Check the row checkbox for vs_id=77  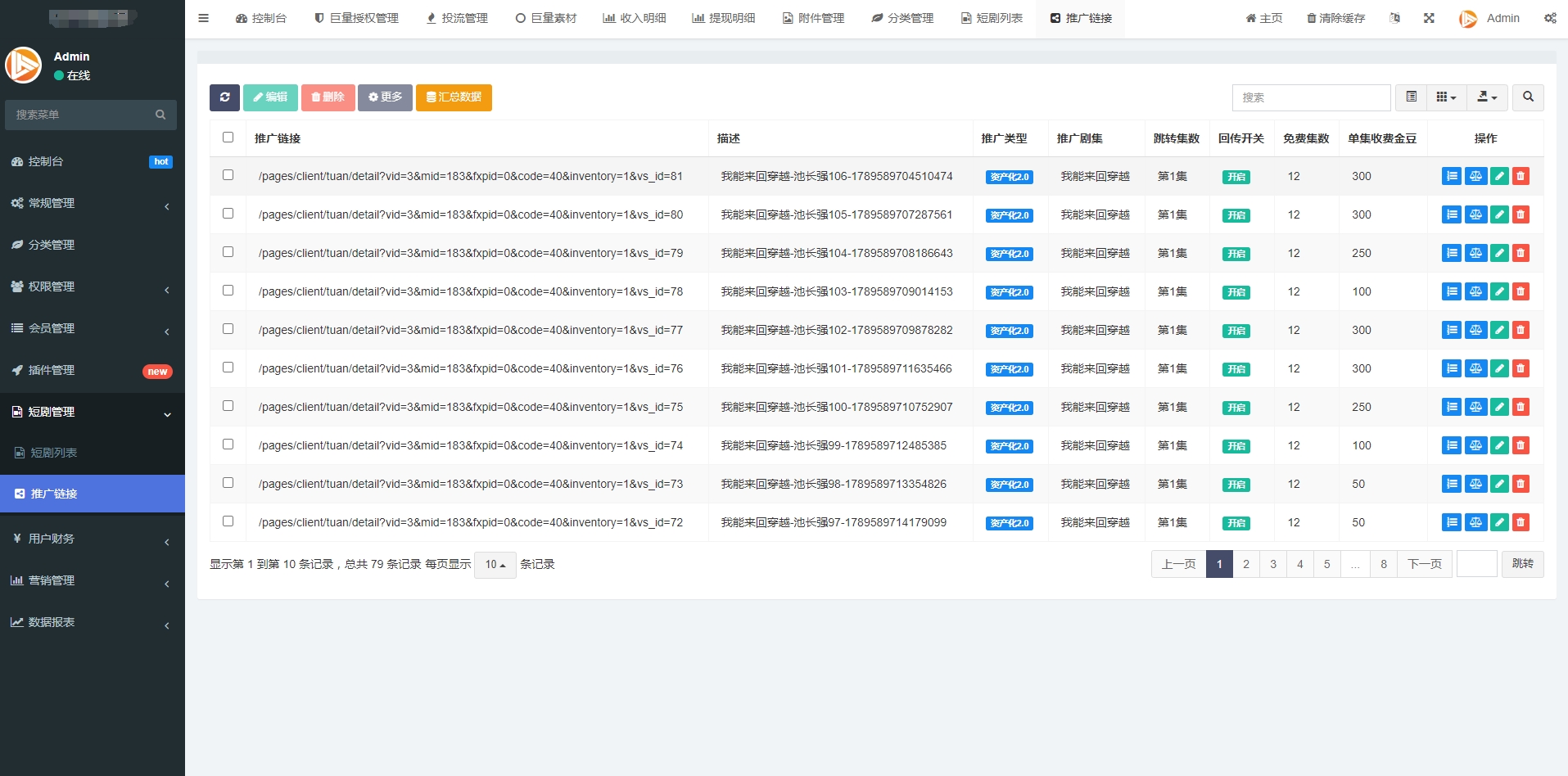click(228, 329)
